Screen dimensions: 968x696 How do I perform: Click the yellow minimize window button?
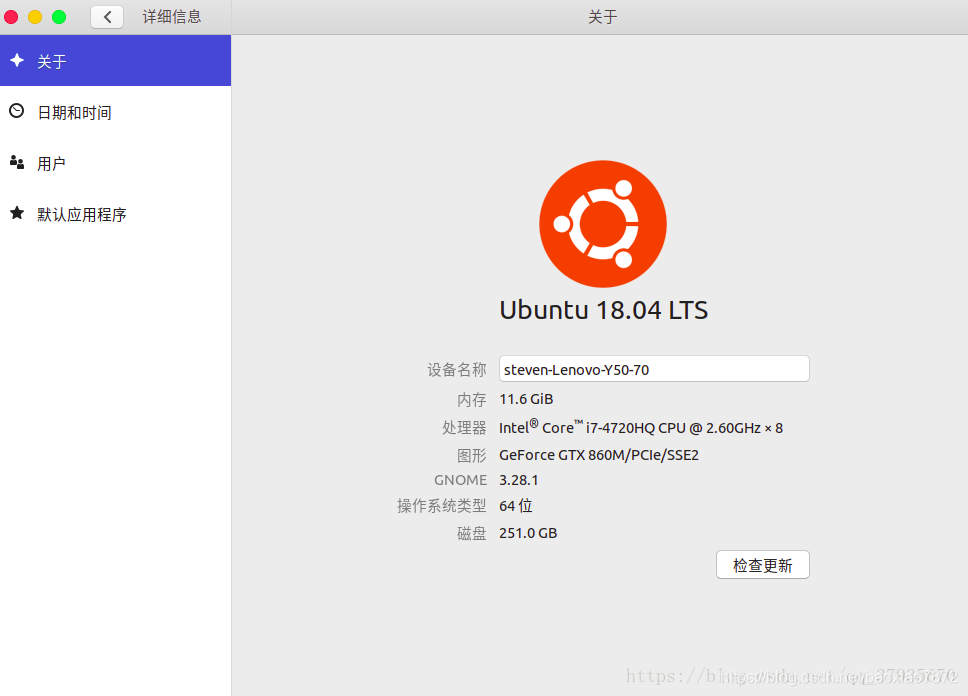click(x=35, y=17)
